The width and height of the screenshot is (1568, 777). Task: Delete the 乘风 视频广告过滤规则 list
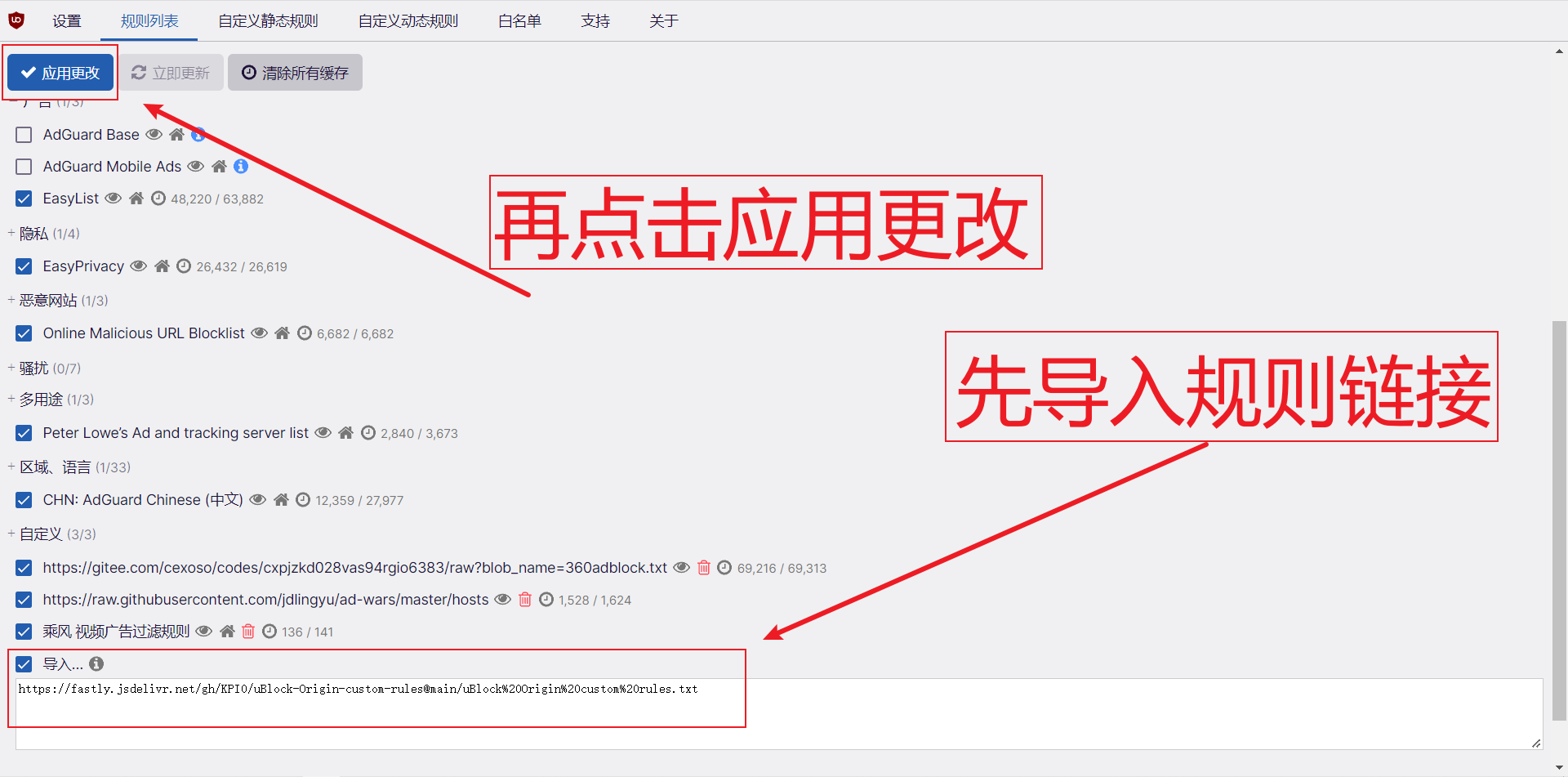pos(248,632)
